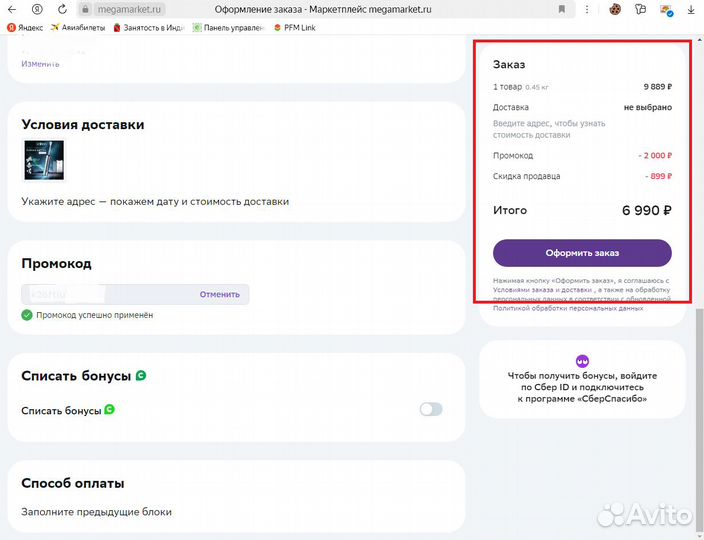
Task: Open the downloads arrow icon
Action: (x=691, y=9)
